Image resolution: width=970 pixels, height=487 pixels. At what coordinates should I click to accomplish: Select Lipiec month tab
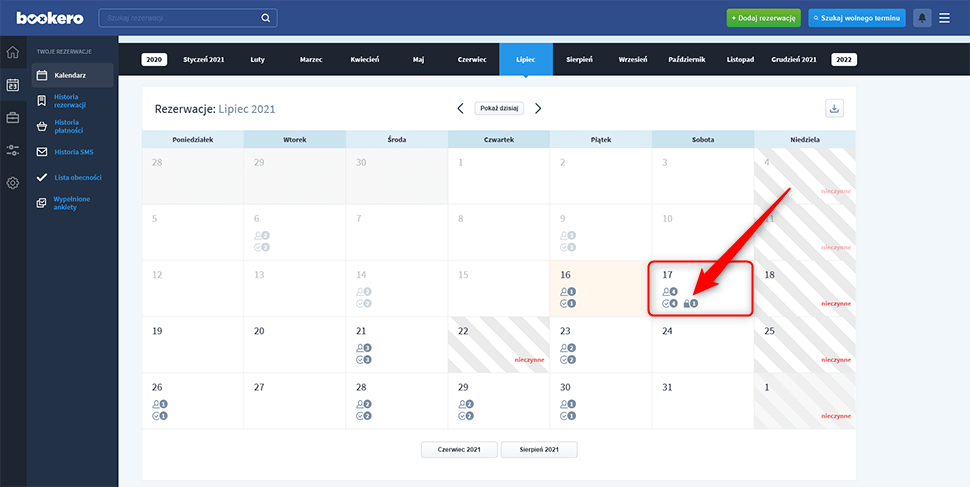[526, 60]
